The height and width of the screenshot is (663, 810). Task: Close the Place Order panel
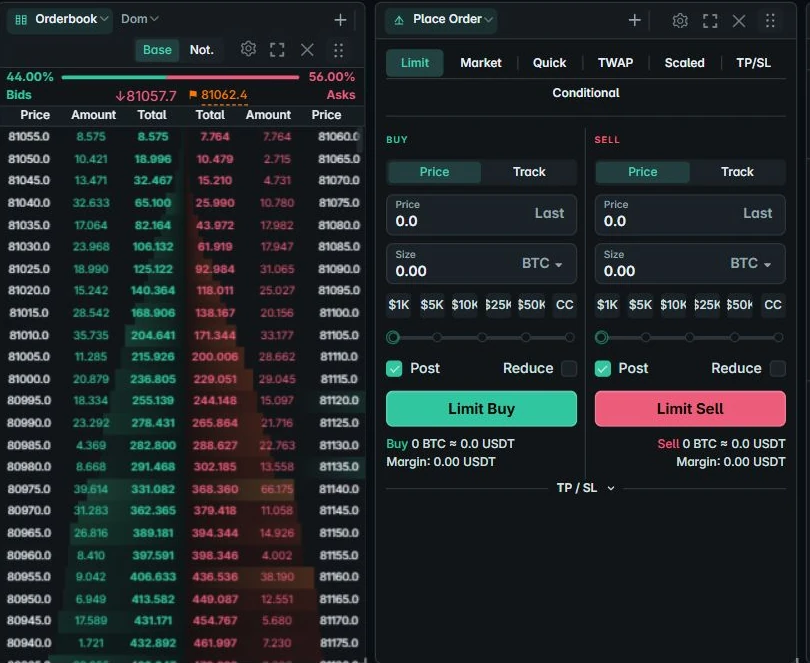(x=739, y=21)
